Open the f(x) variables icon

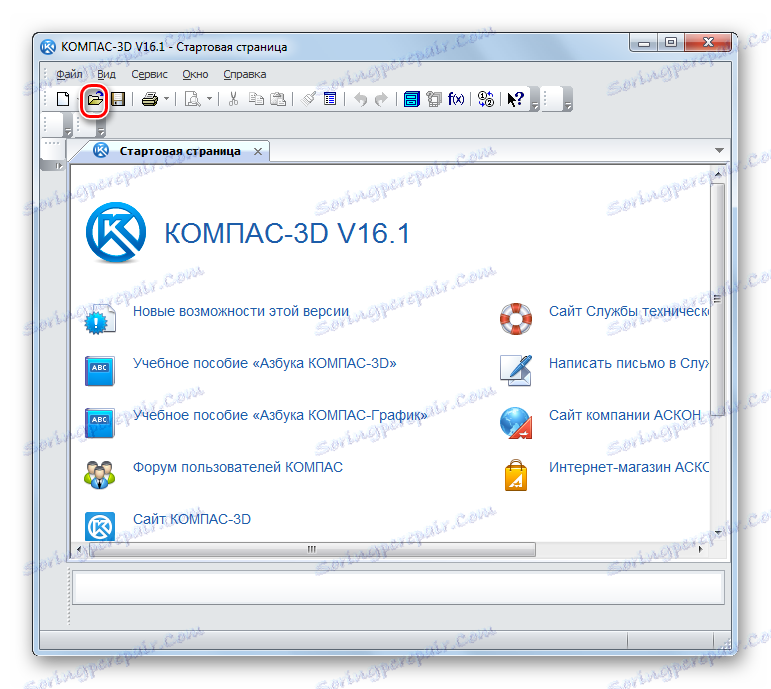[x=456, y=99]
